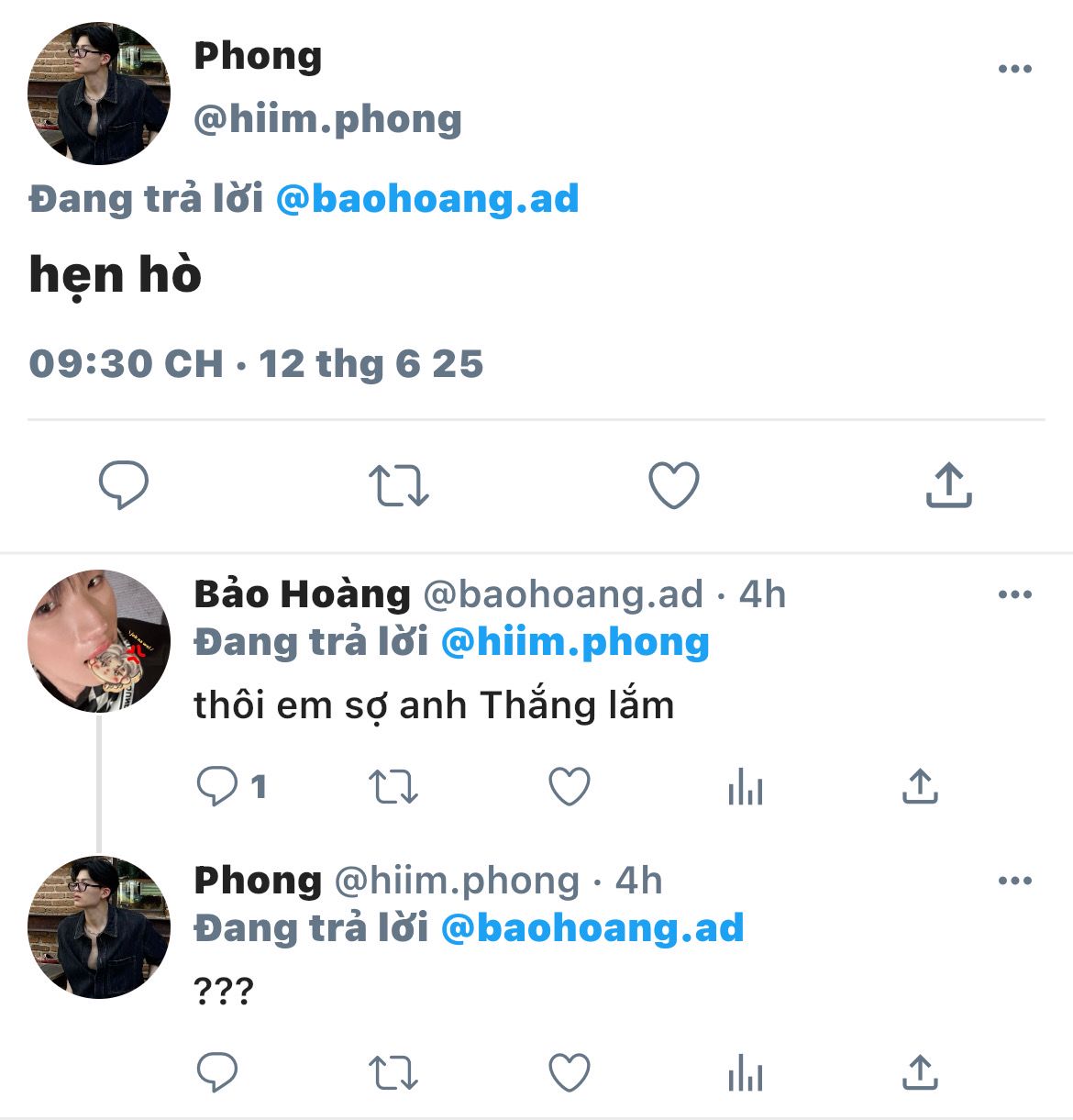
Task: Retweet Phong's "???" reply
Action: click(393, 1073)
